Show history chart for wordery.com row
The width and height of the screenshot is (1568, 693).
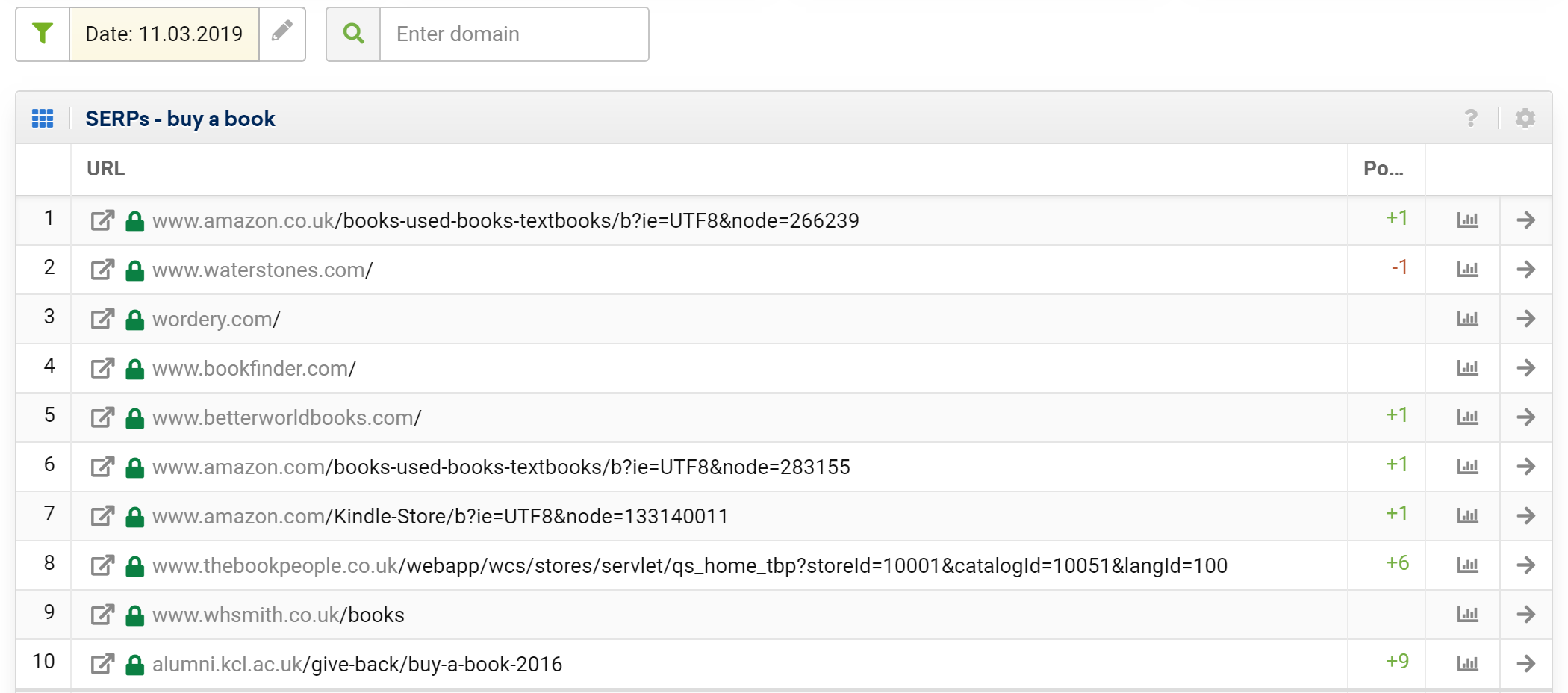coord(1467,319)
